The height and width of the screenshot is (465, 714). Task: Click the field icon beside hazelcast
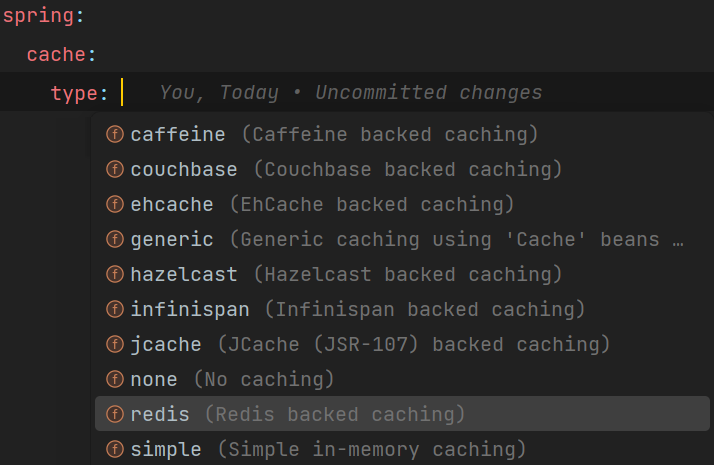tap(115, 274)
